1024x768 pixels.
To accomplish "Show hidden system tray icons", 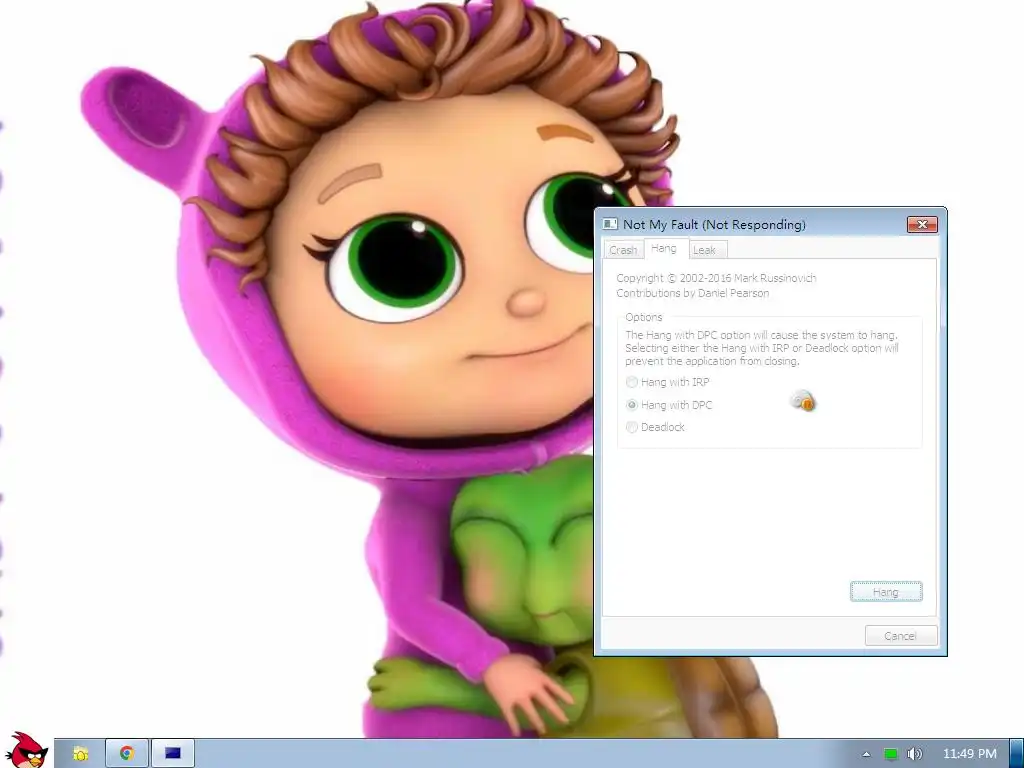I will pyautogui.click(x=866, y=754).
